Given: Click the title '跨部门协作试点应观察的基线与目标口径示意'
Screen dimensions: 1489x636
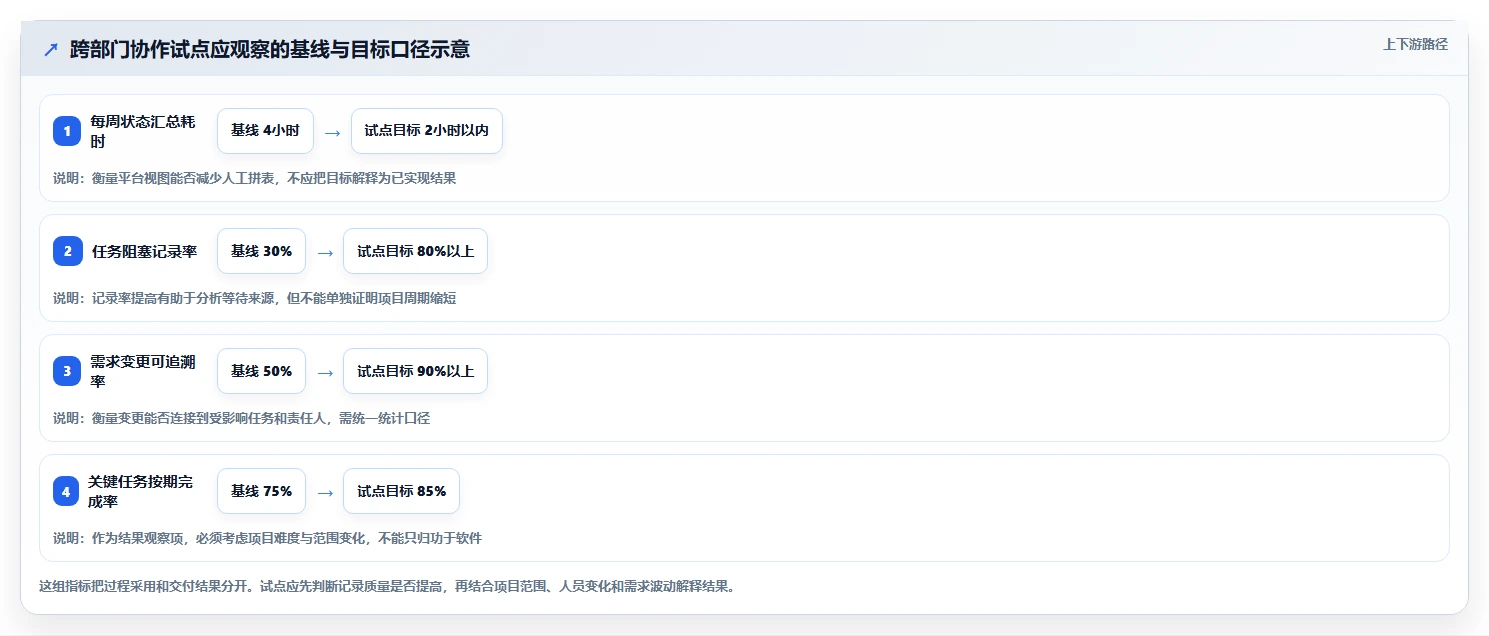Looking at the screenshot, I should click(270, 49).
